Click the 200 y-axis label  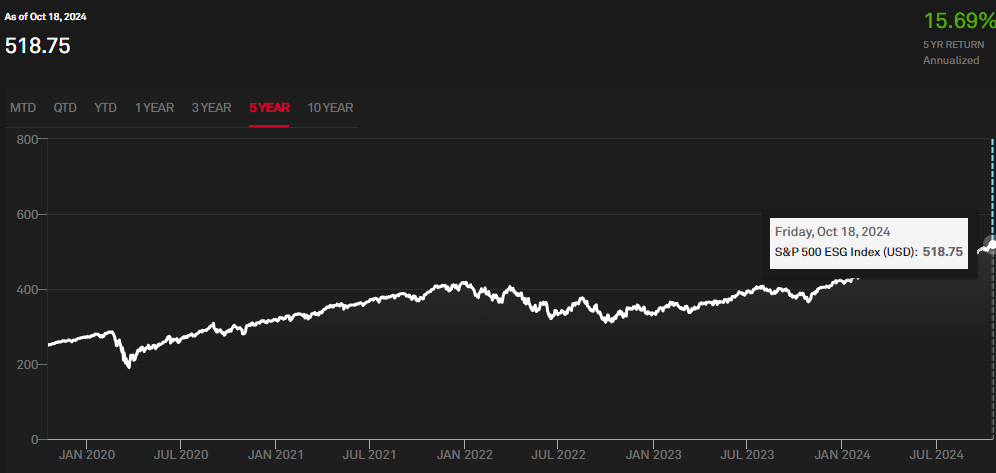27,364
